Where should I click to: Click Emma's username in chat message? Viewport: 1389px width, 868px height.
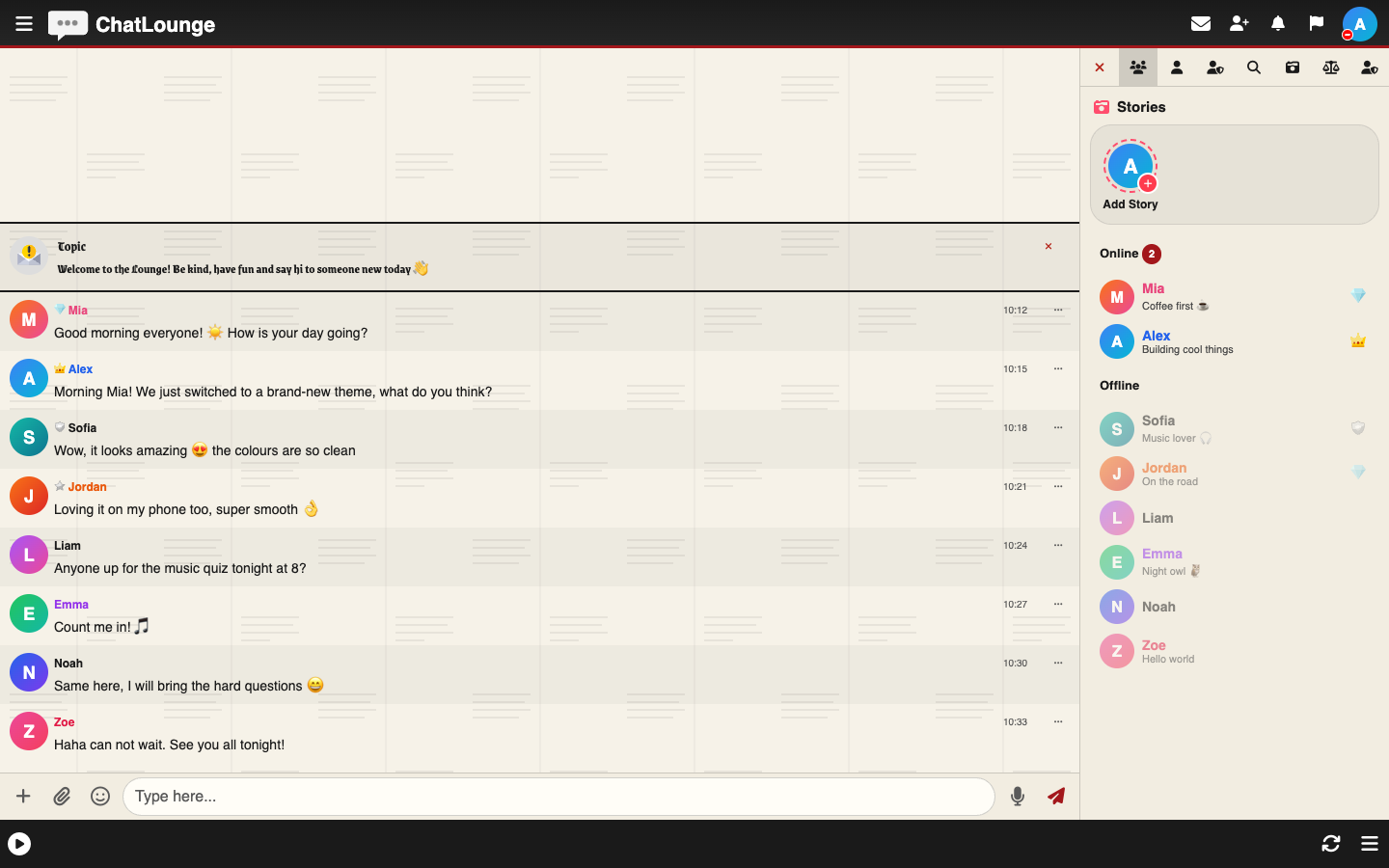(71, 605)
